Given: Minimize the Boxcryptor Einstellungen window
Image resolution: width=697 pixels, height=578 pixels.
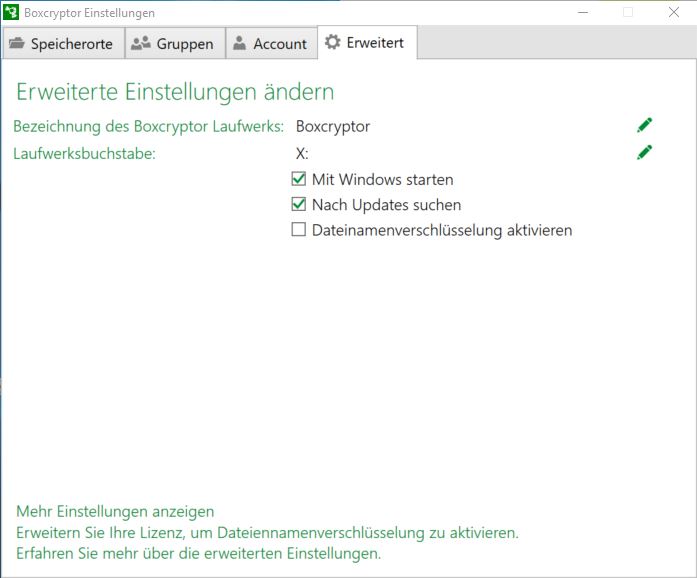Looking at the screenshot, I should click(x=583, y=12).
